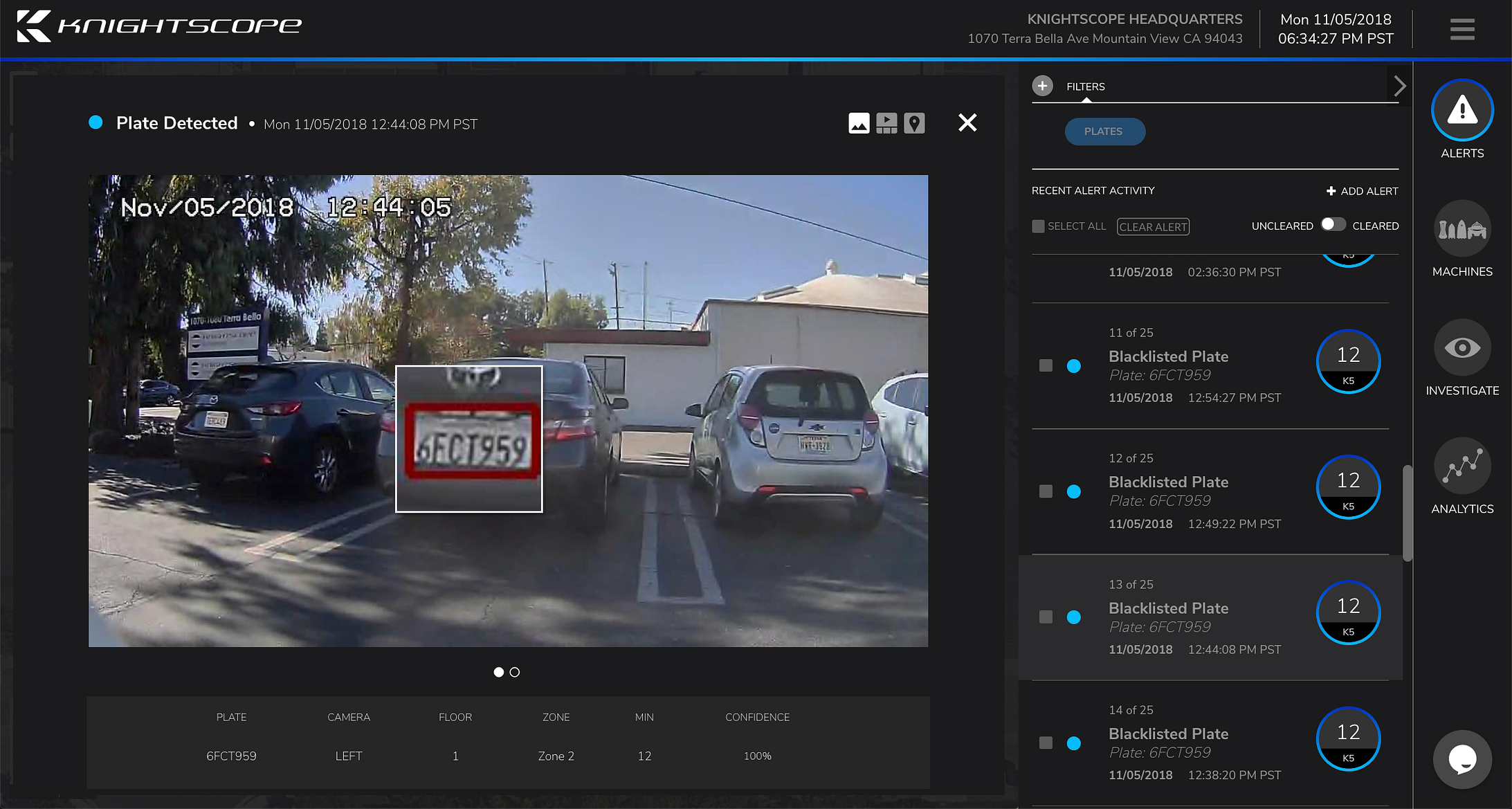Select the PLATES filter chip
The image size is (1512, 809).
tap(1104, 131)
